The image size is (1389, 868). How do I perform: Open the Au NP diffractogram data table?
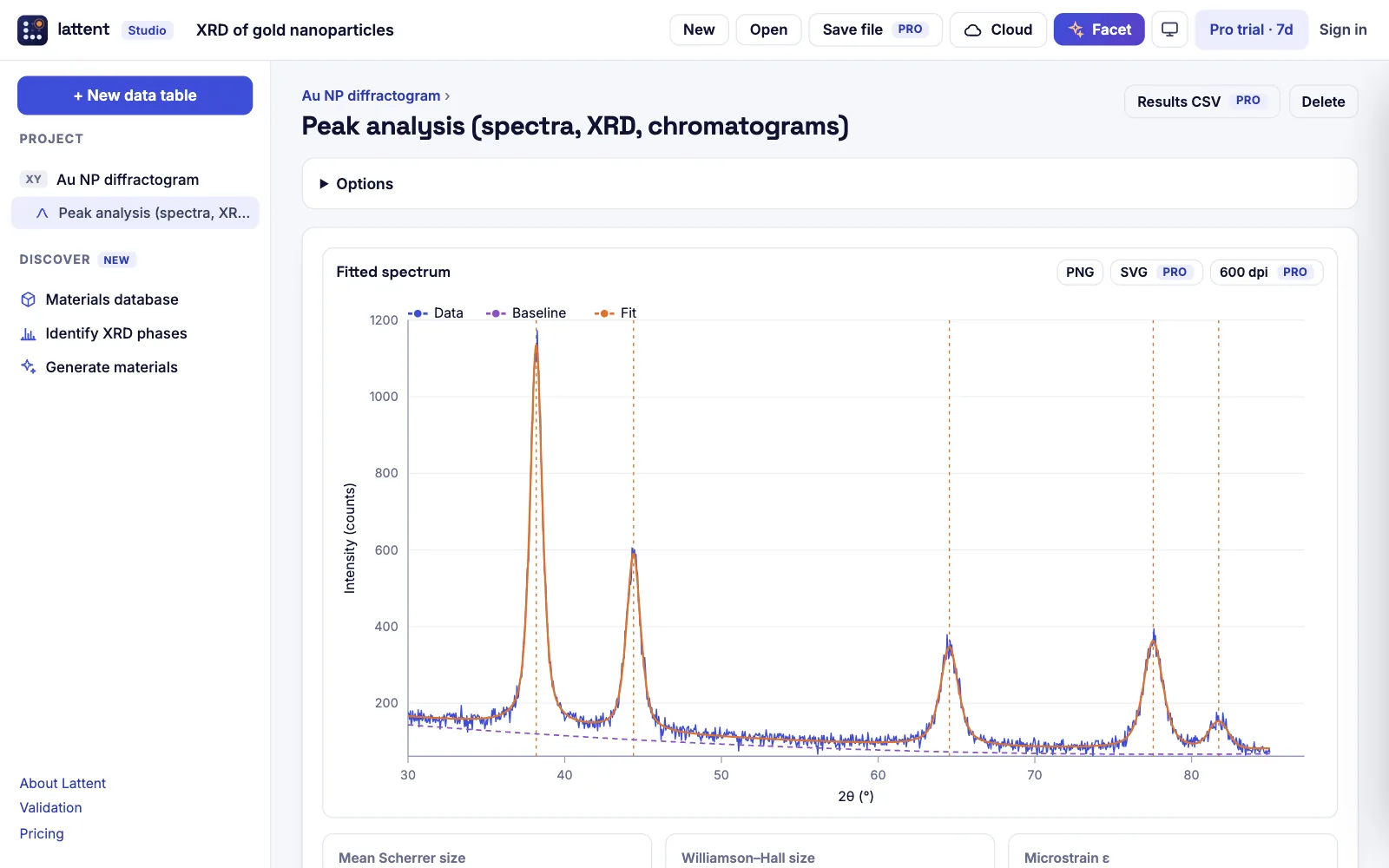click(128, 180)
